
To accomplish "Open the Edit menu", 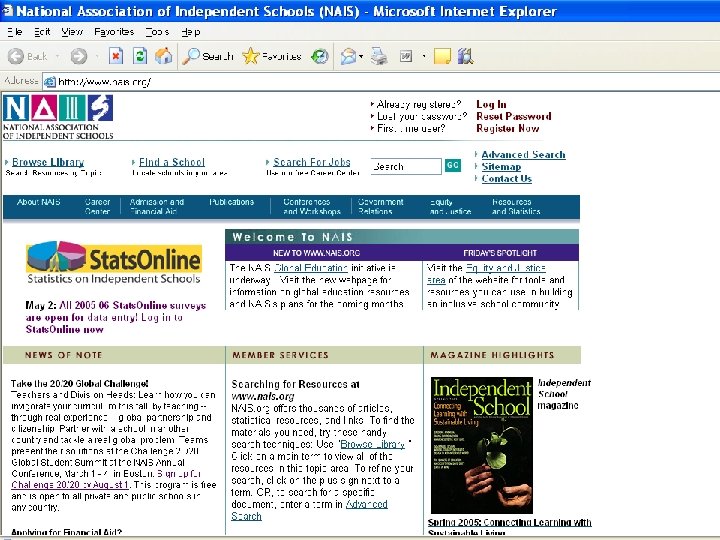I will [x=42, y=32].
